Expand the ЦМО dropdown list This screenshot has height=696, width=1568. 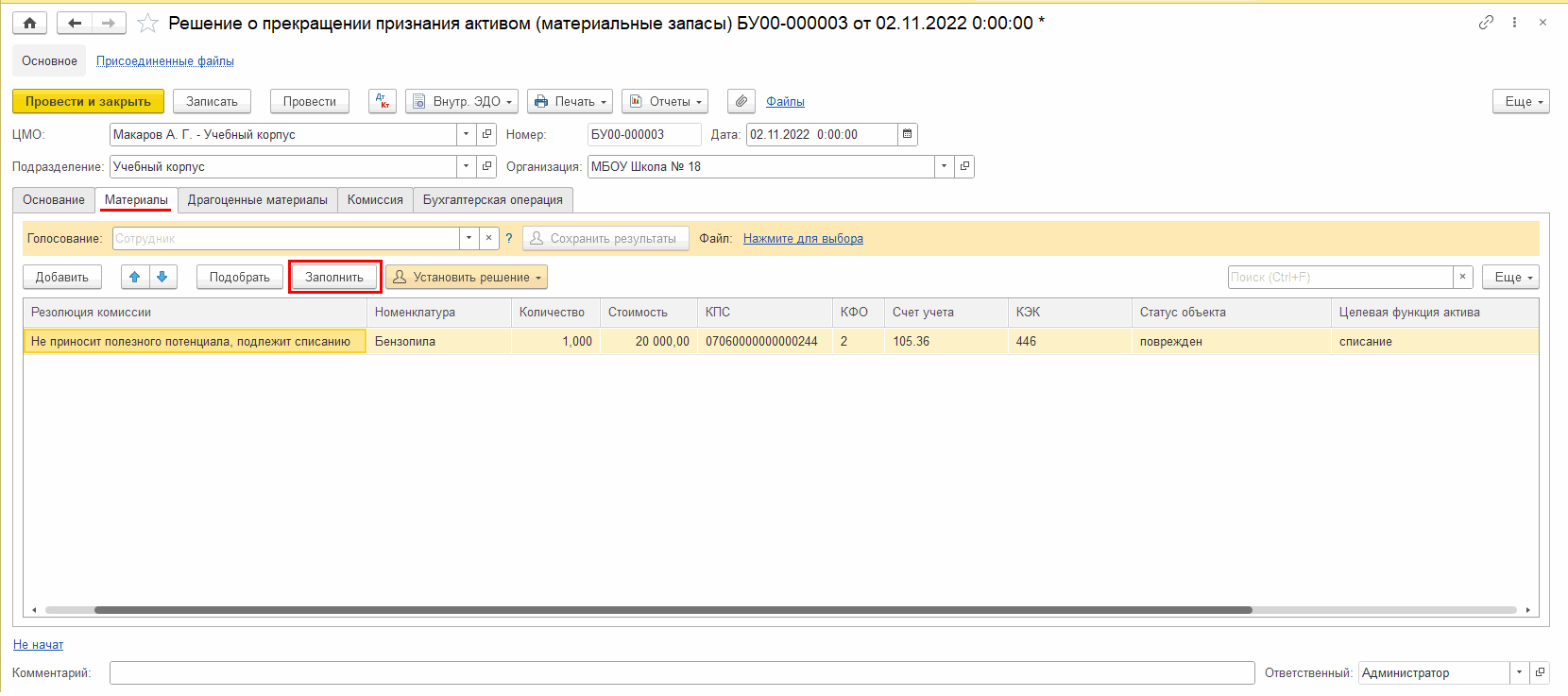click(467, 134)
